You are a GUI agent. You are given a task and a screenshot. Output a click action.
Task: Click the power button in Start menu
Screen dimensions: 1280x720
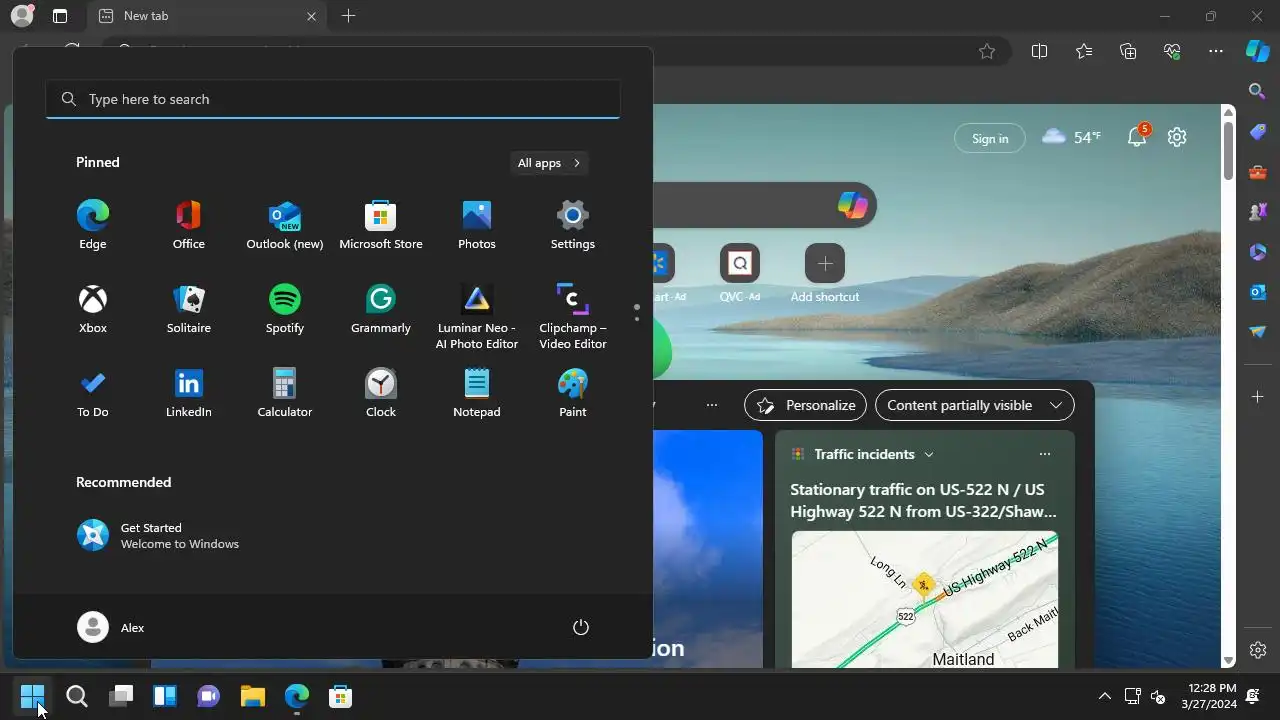click(581, 627)
